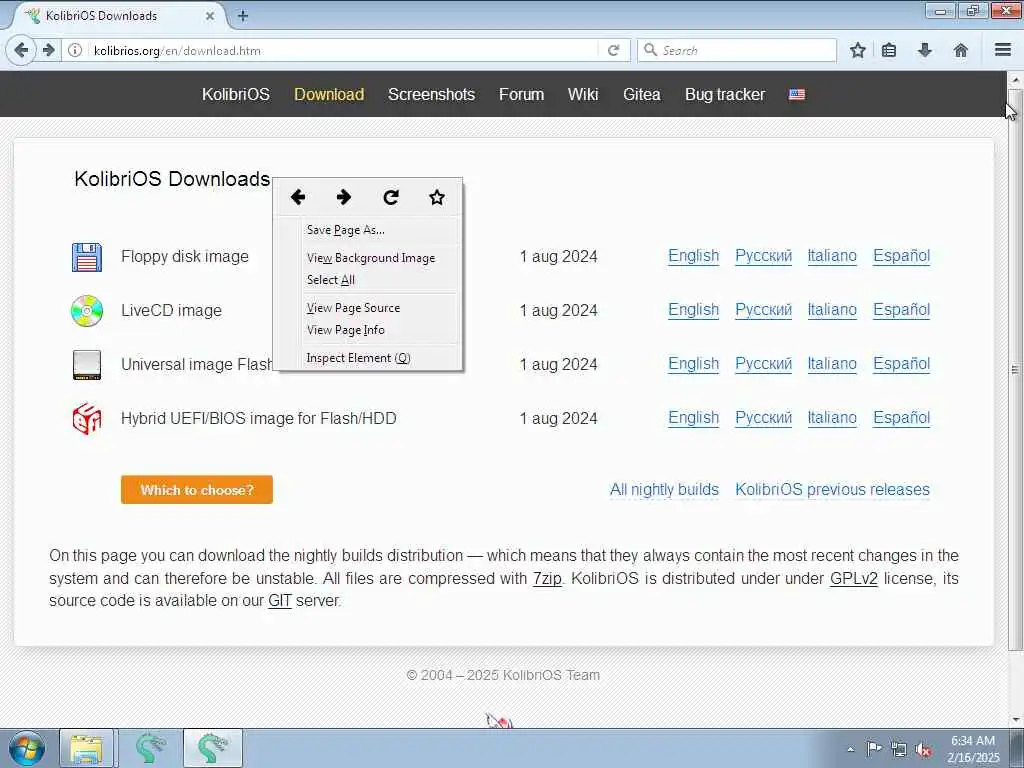Bookmark this page with the toolbar star icon
Viewport: 1024px width, 768px height.
coord(857,50)
